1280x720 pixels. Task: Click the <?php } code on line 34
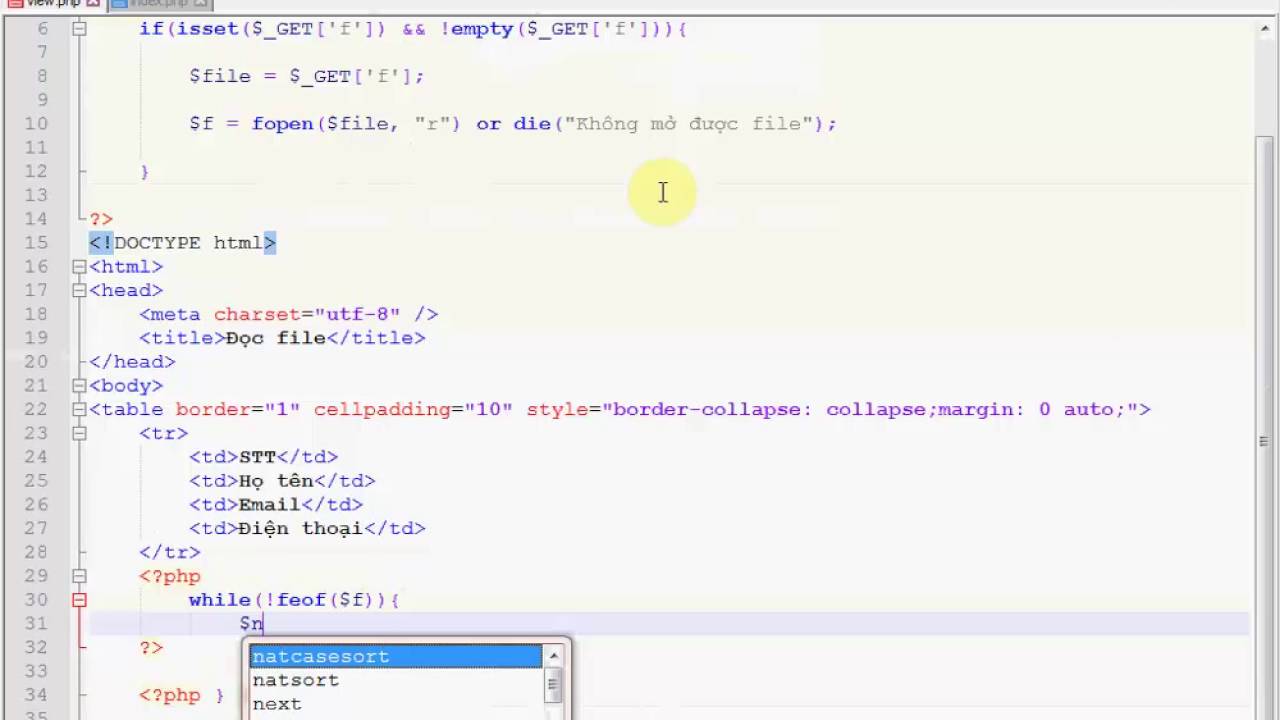tap(182, 695)
